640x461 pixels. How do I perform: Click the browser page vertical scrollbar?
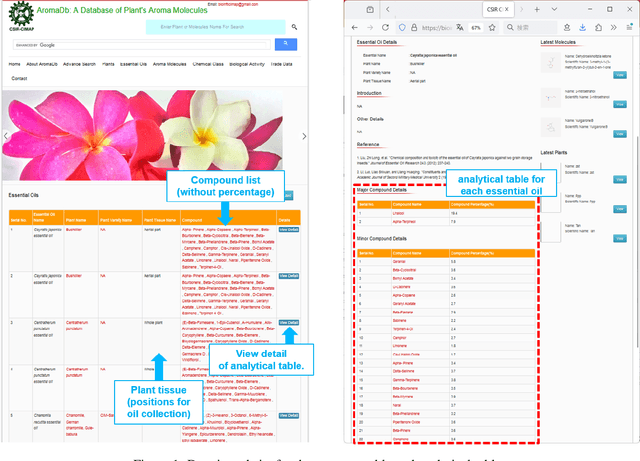pyautogui.click(x=638, y=241)
